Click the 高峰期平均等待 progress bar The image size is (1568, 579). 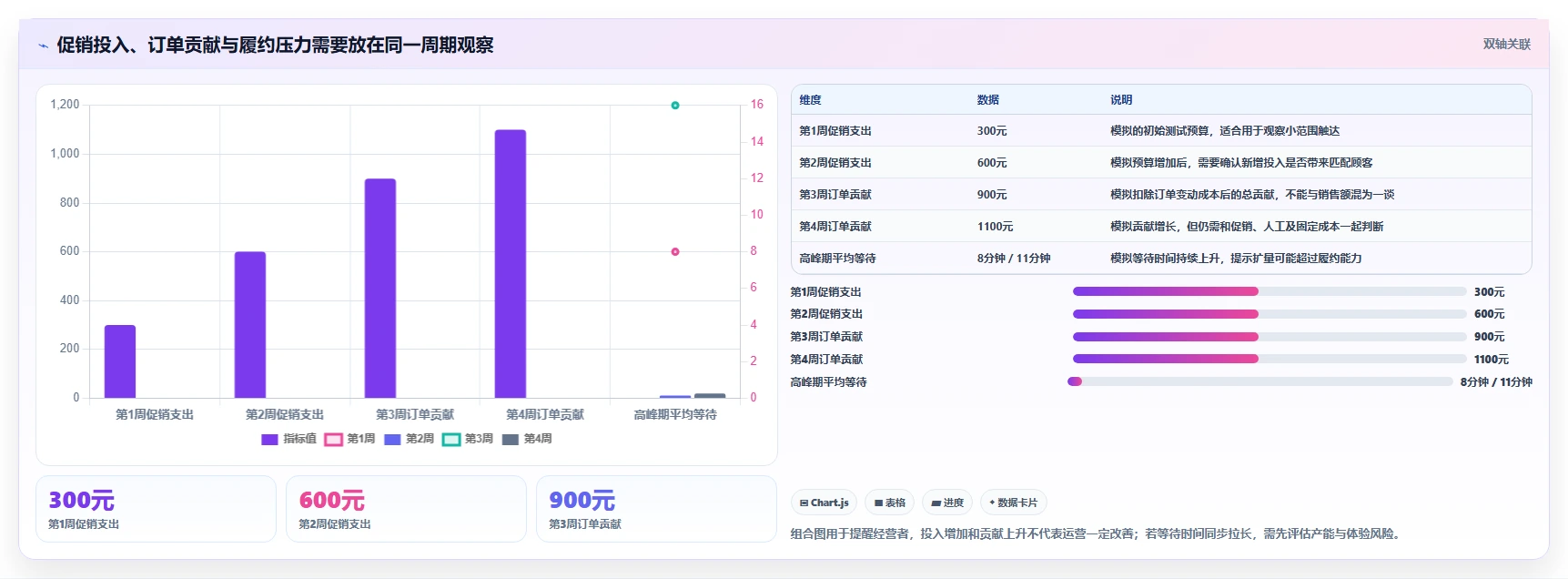coord(1260,381)
